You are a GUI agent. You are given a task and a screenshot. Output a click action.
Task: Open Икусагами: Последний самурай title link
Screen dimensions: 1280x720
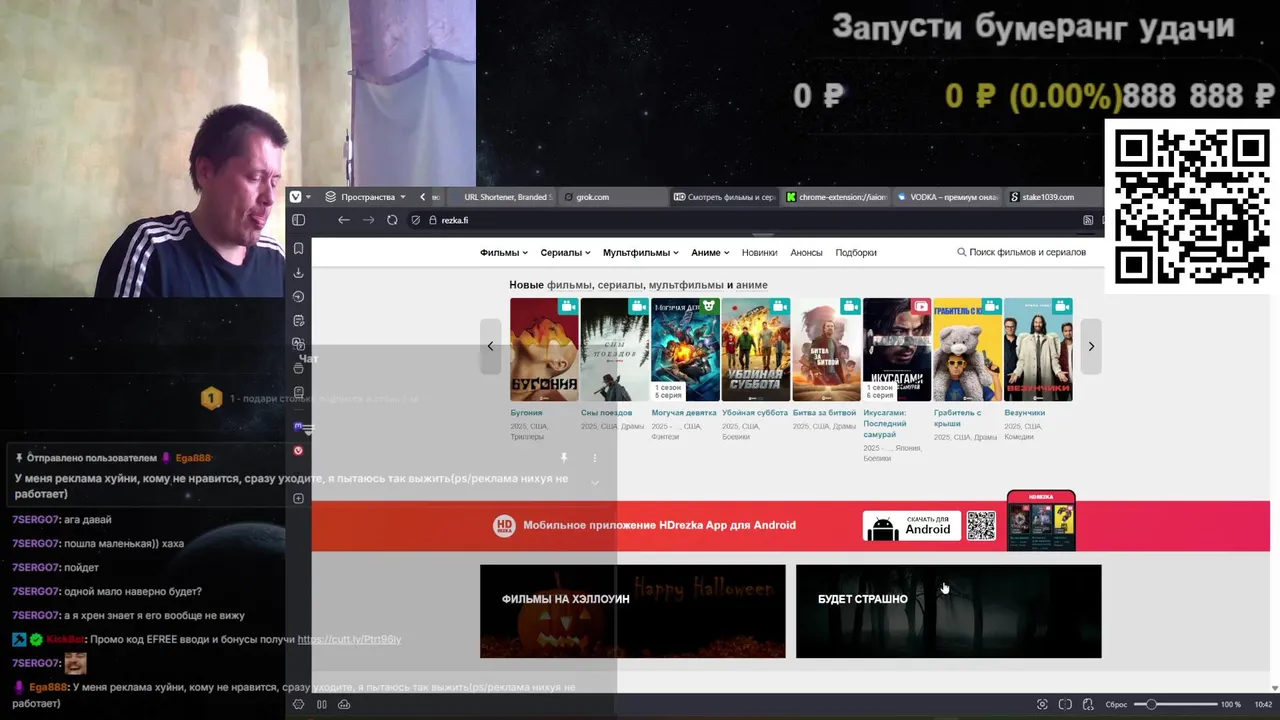pos(885,424)
